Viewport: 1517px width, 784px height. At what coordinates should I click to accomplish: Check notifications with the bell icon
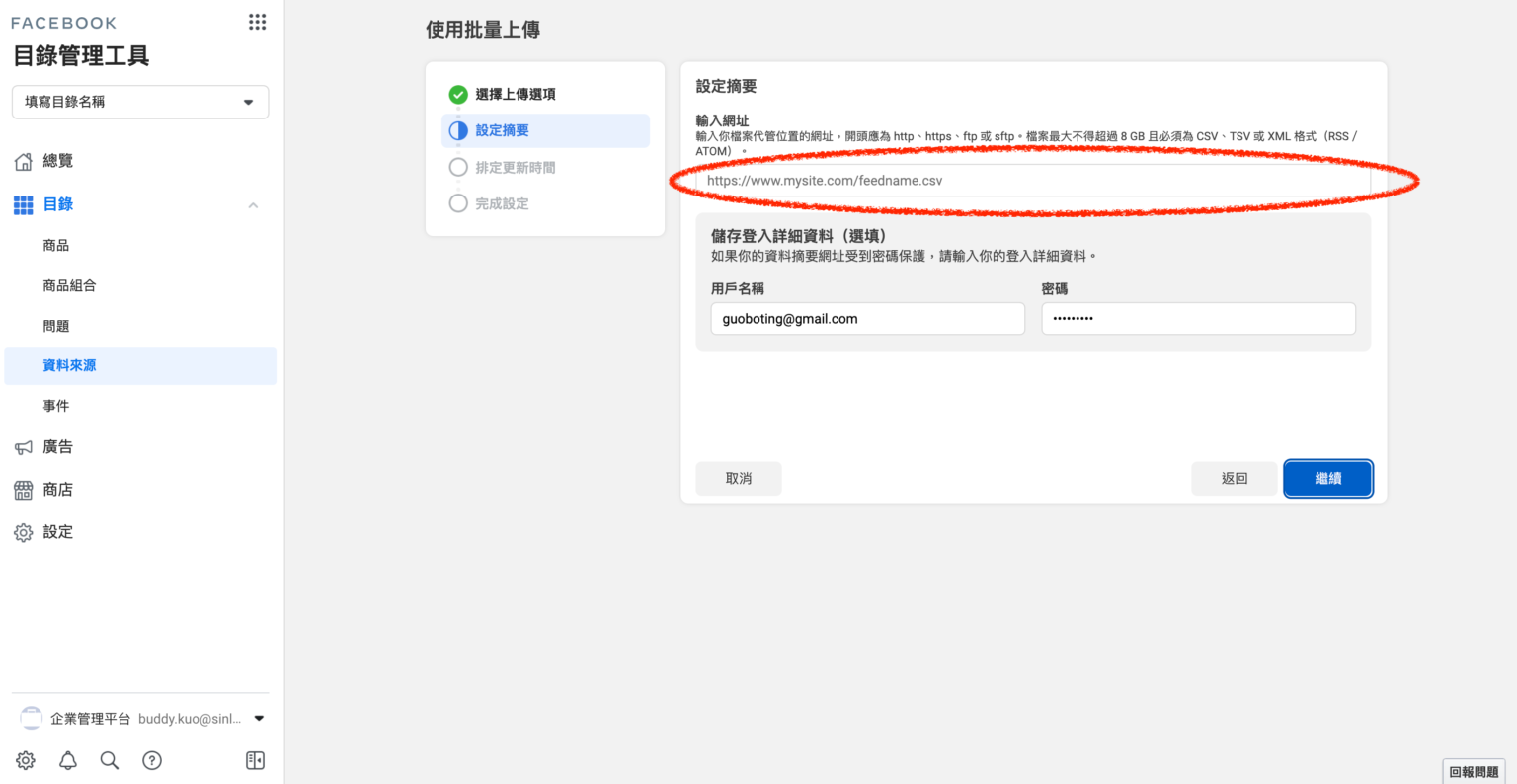coord(67,760)
